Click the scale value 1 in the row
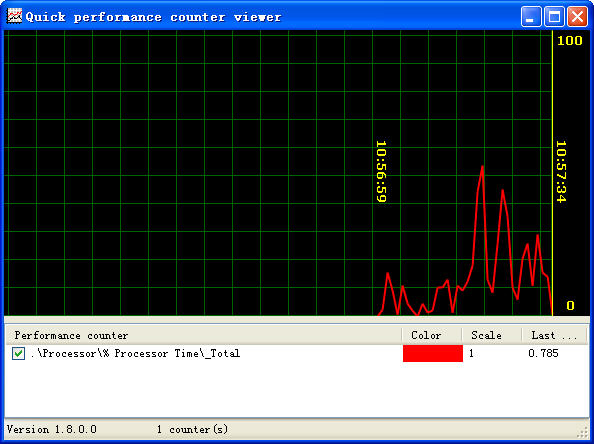Viewport: 594px width, 444px height. pyautogui.click(x=471, y=353)
